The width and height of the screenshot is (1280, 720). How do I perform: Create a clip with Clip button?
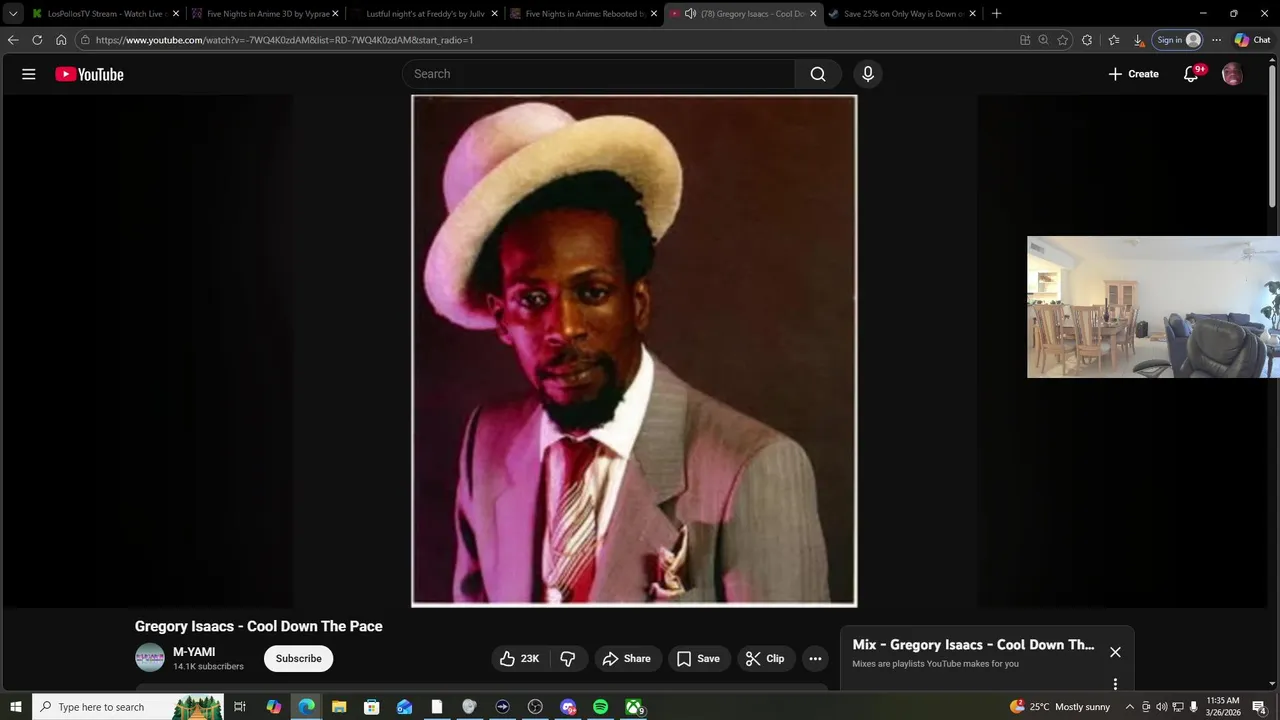click(765, 658)
